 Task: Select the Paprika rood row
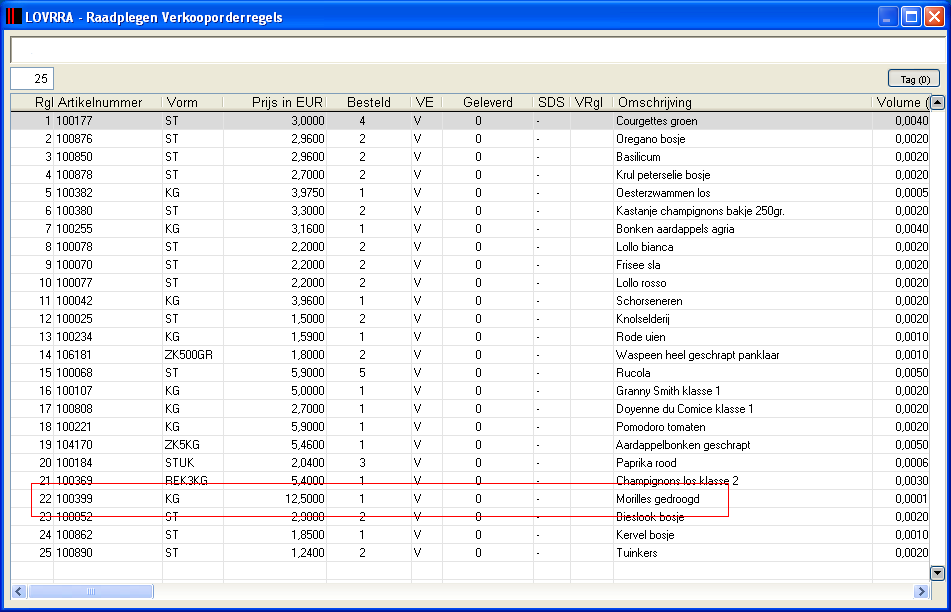click(x=470, y=463)
